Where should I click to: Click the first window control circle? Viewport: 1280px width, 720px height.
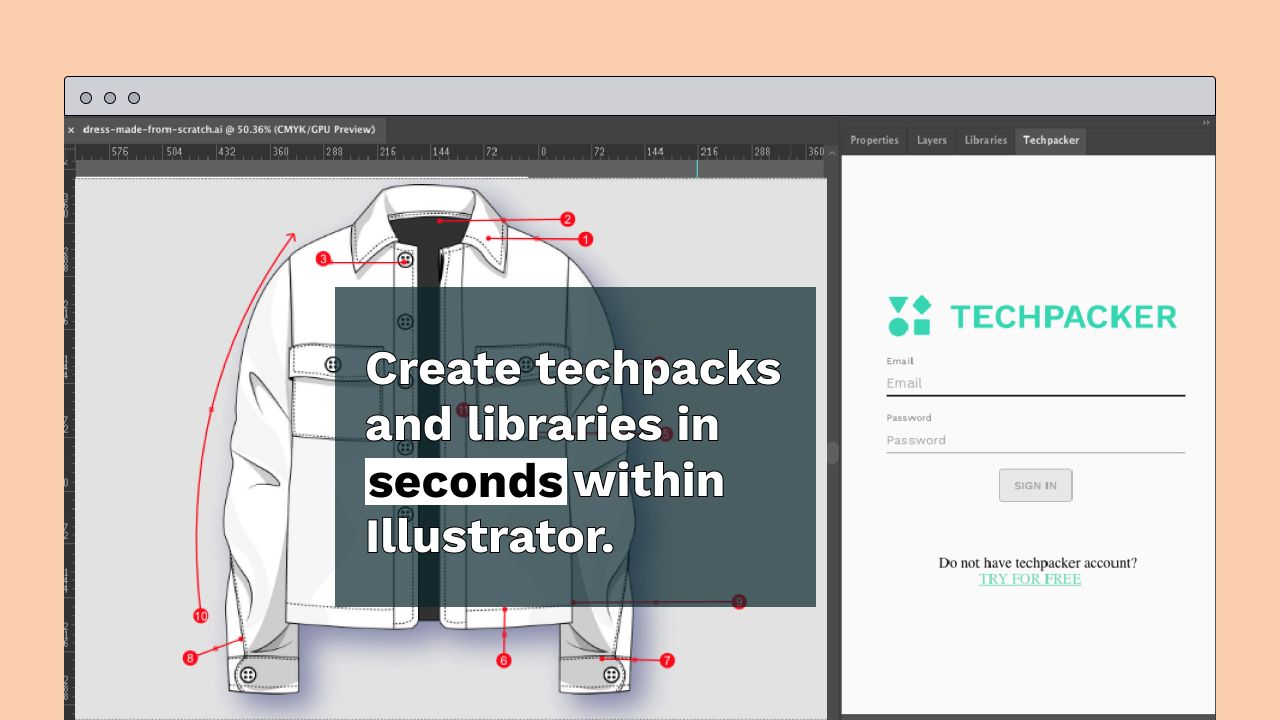pyautogui.click(x=86, y=98)
